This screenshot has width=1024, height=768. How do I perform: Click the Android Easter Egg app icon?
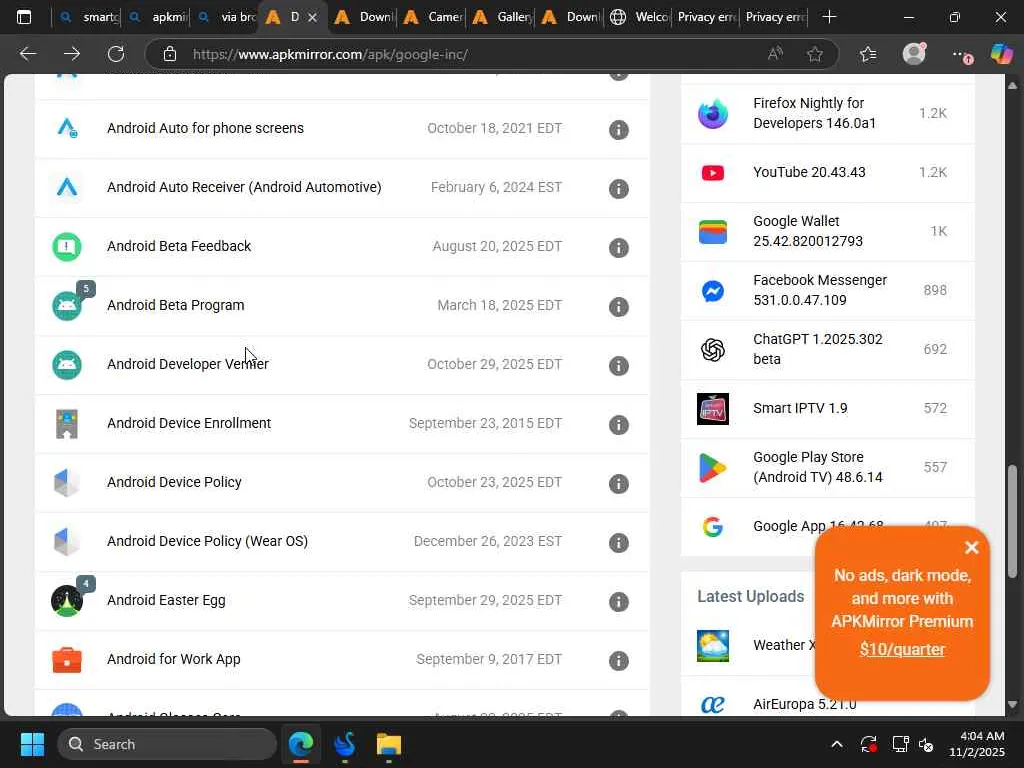pos(67,601)
